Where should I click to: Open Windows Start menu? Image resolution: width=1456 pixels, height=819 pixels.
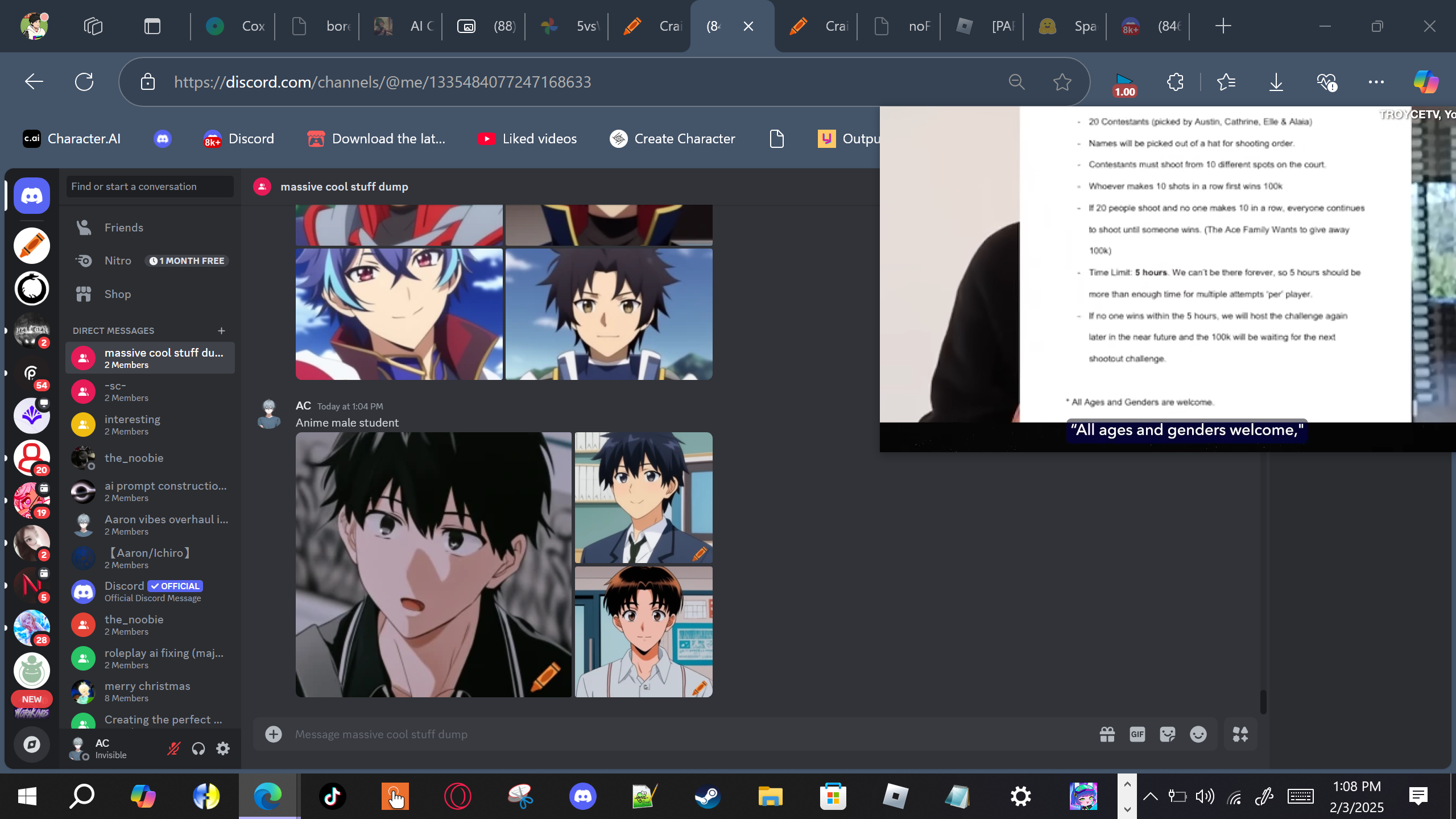tap(27, 796)
